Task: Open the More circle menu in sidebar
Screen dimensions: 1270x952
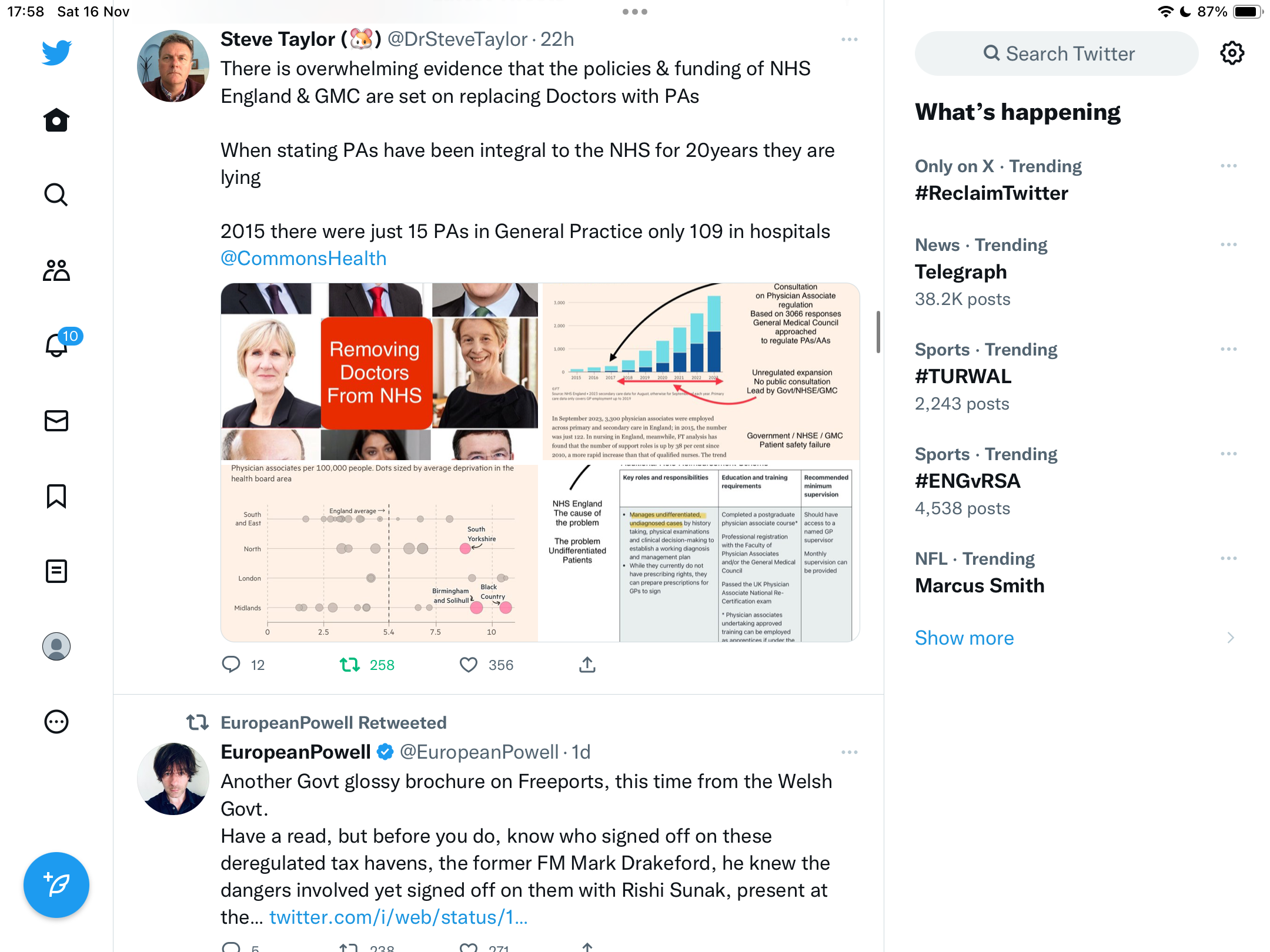Action: click(56, 722)
